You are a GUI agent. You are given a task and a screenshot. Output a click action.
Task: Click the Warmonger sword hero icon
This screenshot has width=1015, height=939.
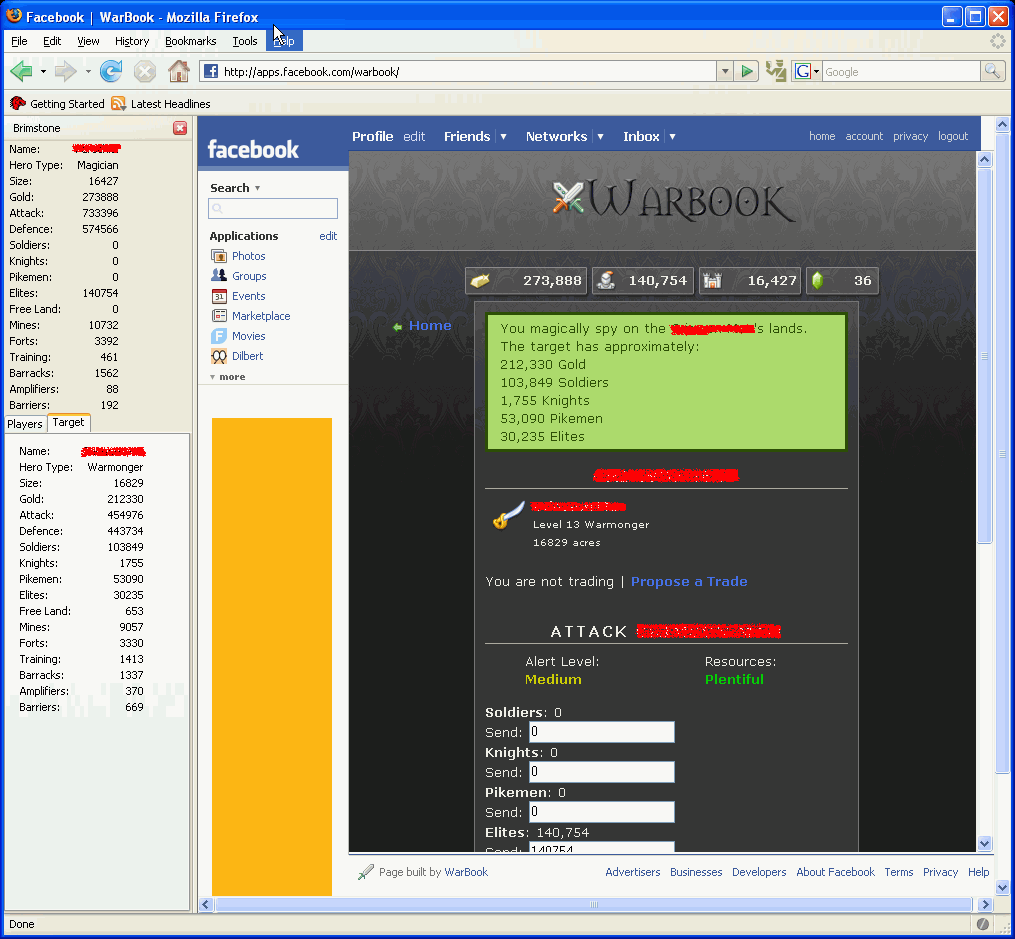509,515
